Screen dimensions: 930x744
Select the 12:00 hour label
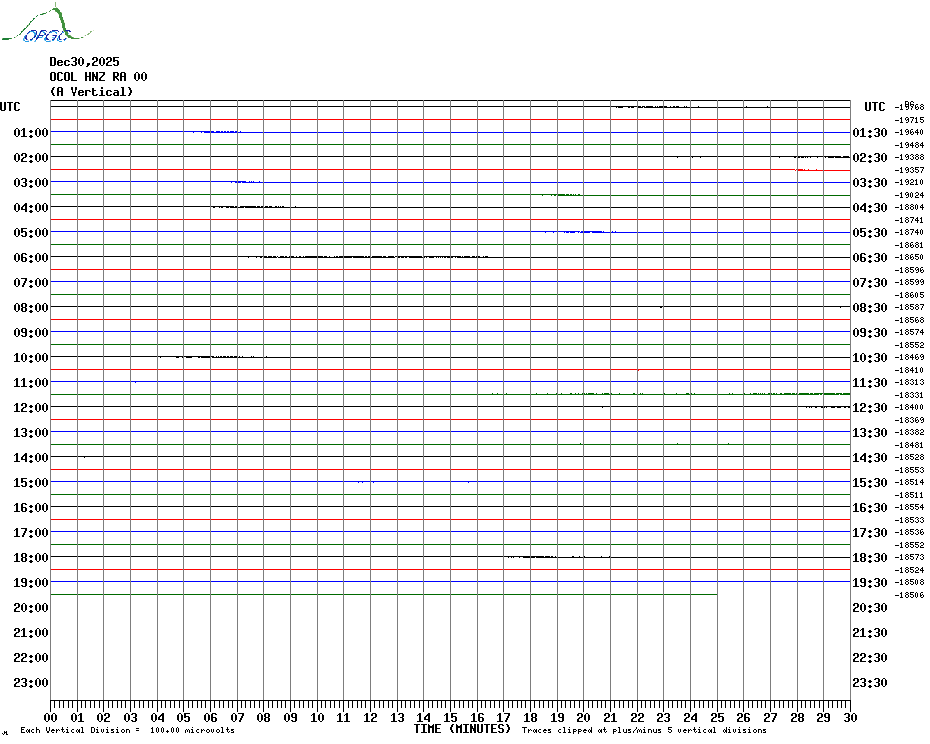pyautogui.click(x=31, y=408)
